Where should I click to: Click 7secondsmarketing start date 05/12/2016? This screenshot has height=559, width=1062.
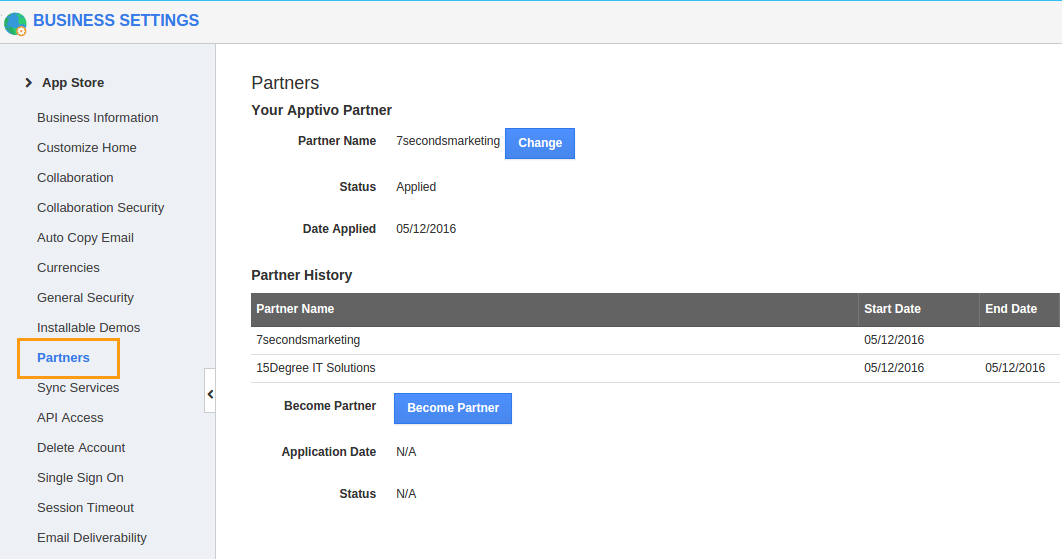click(893, 340)
